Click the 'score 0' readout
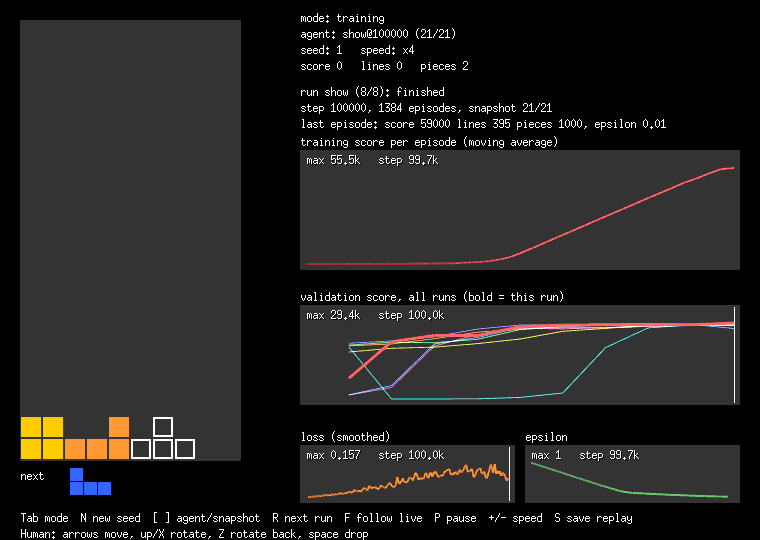The height and width of the screenshot is (540, 760). 321,66
